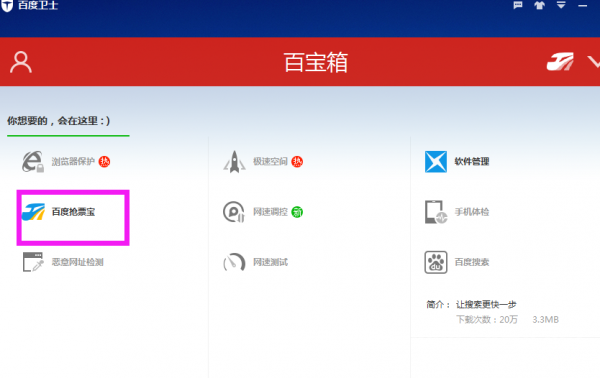Viewport: 600px width, 378px height.
Task: Open the 网速调控 speed control icon
Action: [234, 212]
